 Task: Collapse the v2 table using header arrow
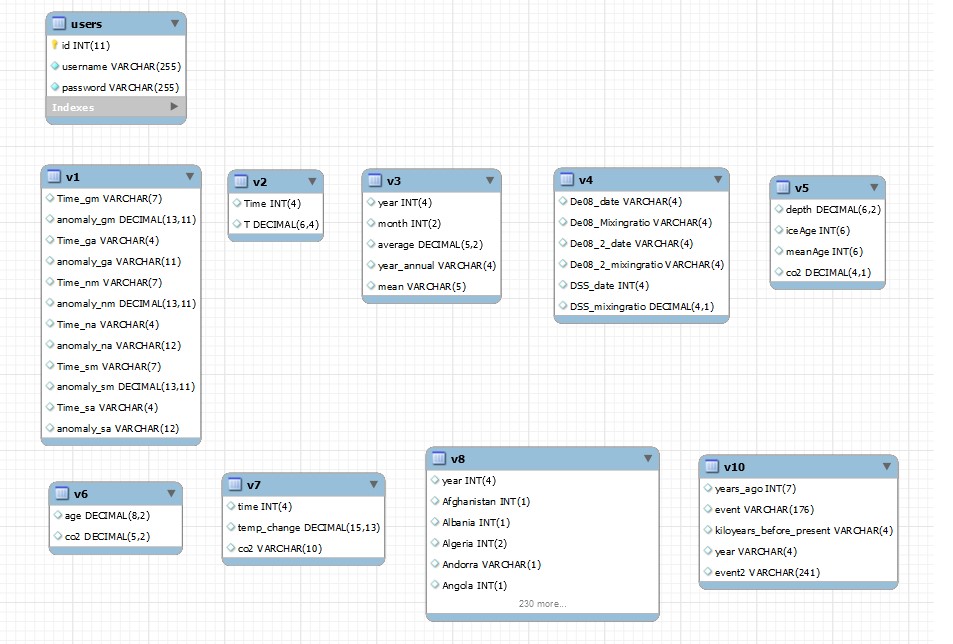(312, 181)
